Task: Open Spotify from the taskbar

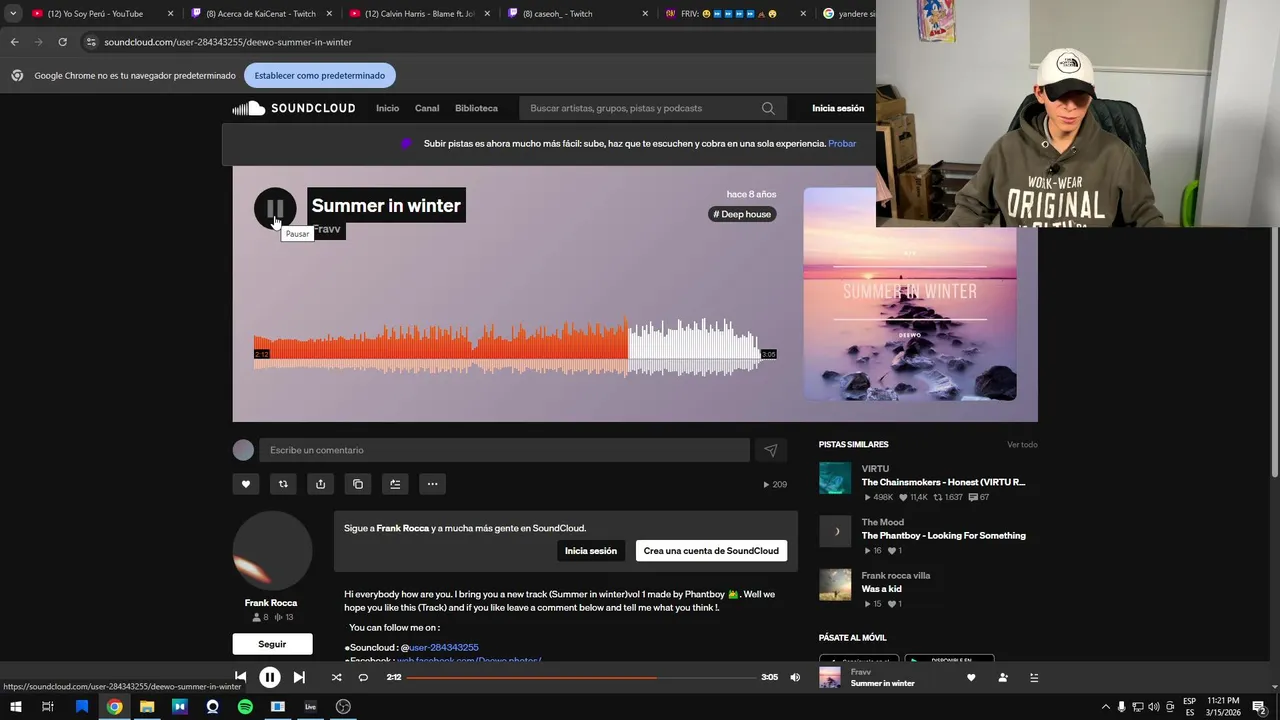Action: pyautogui.click(x=245, y=707)
